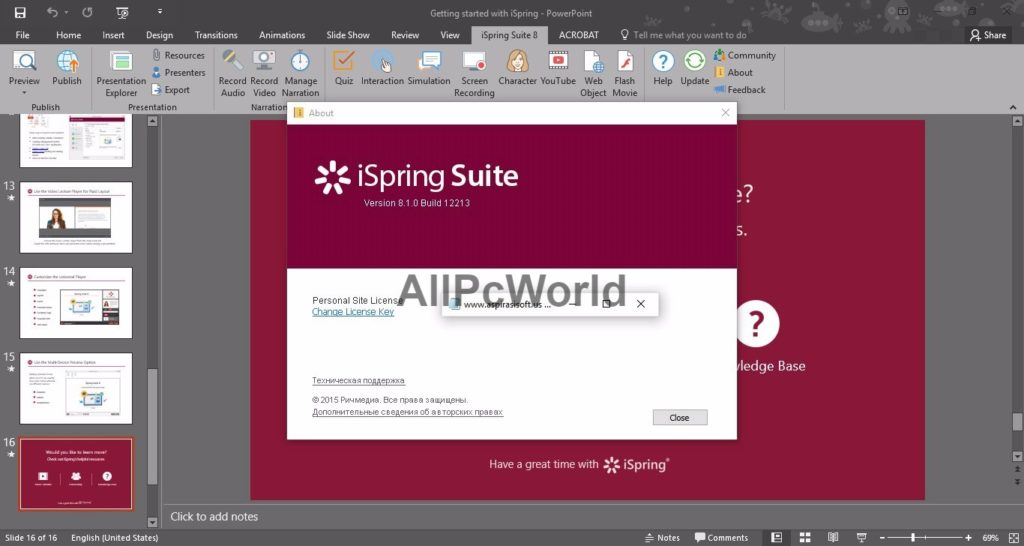Click the Export option
The image size is (1024, 546).
[x=170, y=89]
